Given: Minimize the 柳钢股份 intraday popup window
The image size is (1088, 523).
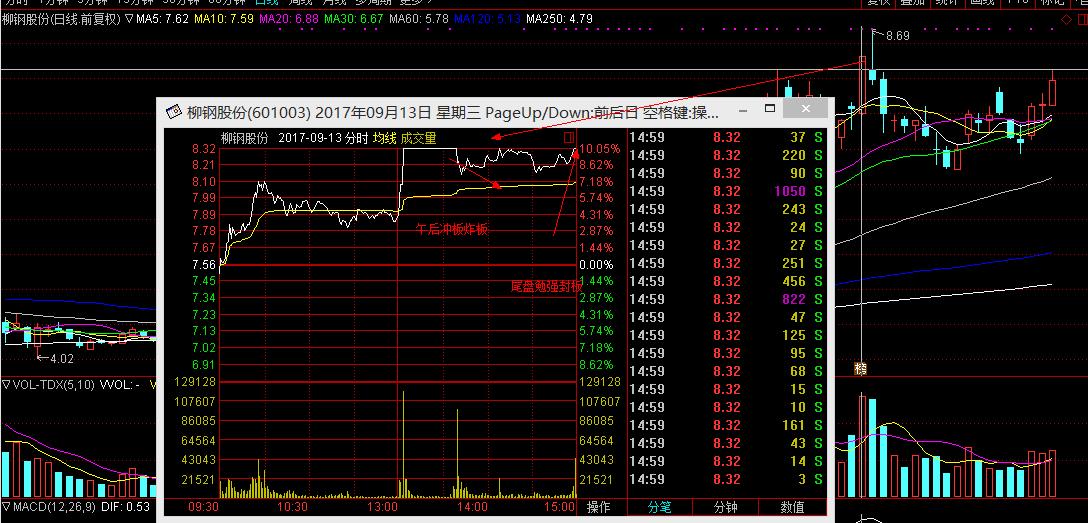Looking at the screenshot, I should point(743,110).
